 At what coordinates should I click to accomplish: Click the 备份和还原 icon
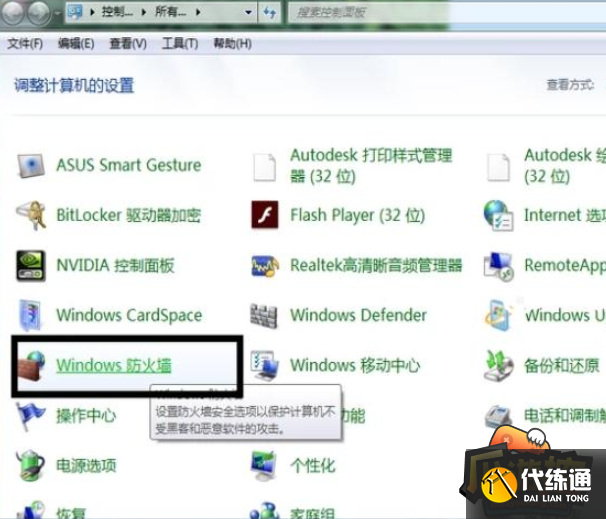[499, 366]
